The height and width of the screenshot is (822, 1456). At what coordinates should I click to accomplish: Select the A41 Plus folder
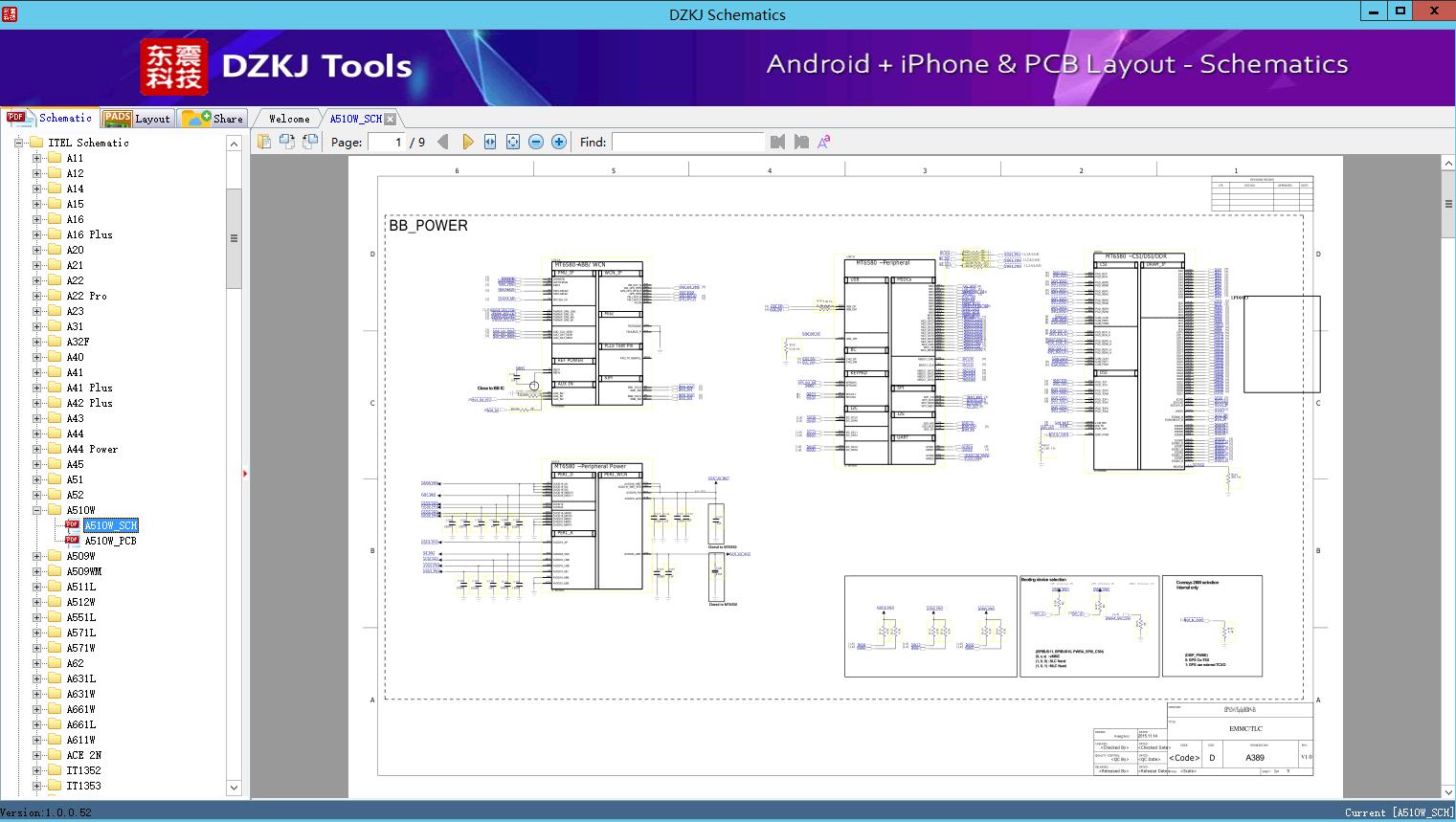pos(89,388)
